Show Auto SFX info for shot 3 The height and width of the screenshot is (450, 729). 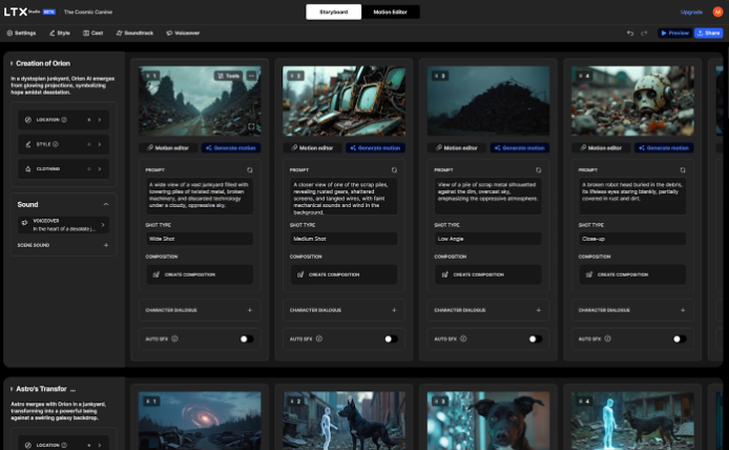[x=464, y=339]
